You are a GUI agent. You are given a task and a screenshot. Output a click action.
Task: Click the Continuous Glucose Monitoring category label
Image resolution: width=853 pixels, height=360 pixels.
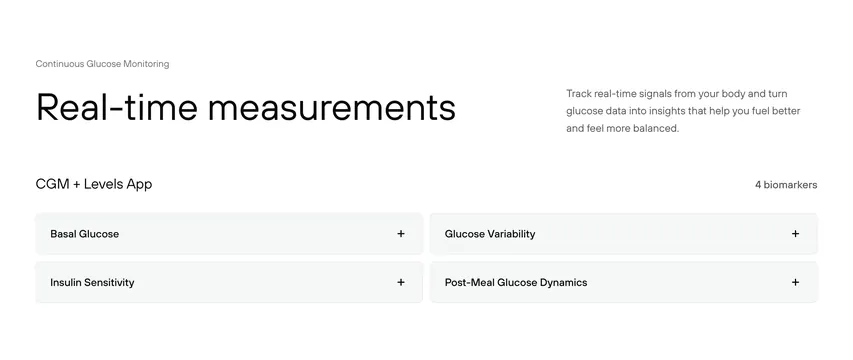102,64
